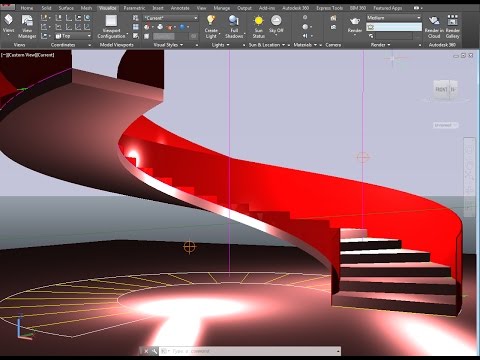Toggle the Sky Off setting

coord(276,24)
